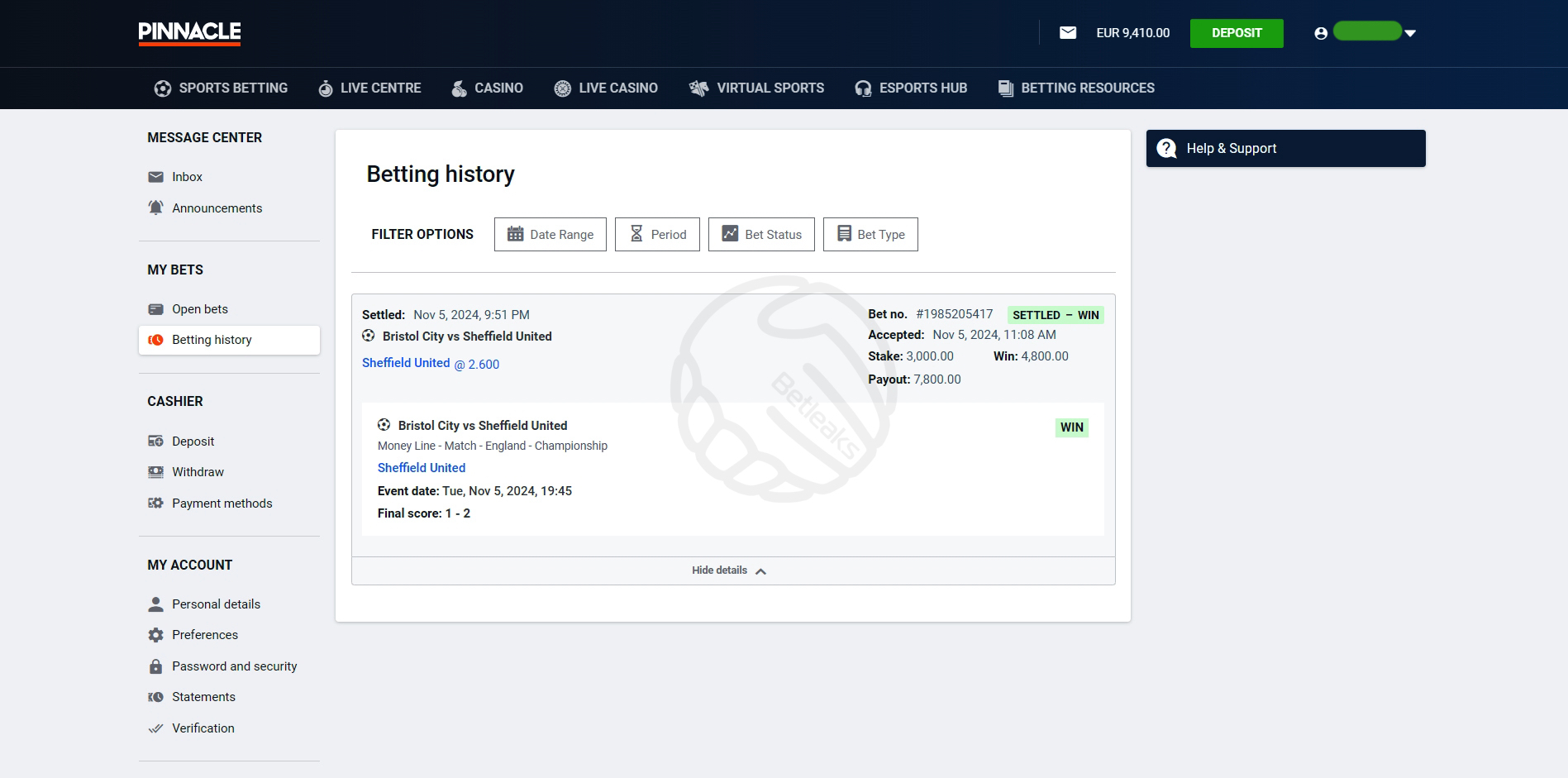Click the EUR 9,410.00 balance
This screenshot has height=778, width=1568.
click(1132, 33)
